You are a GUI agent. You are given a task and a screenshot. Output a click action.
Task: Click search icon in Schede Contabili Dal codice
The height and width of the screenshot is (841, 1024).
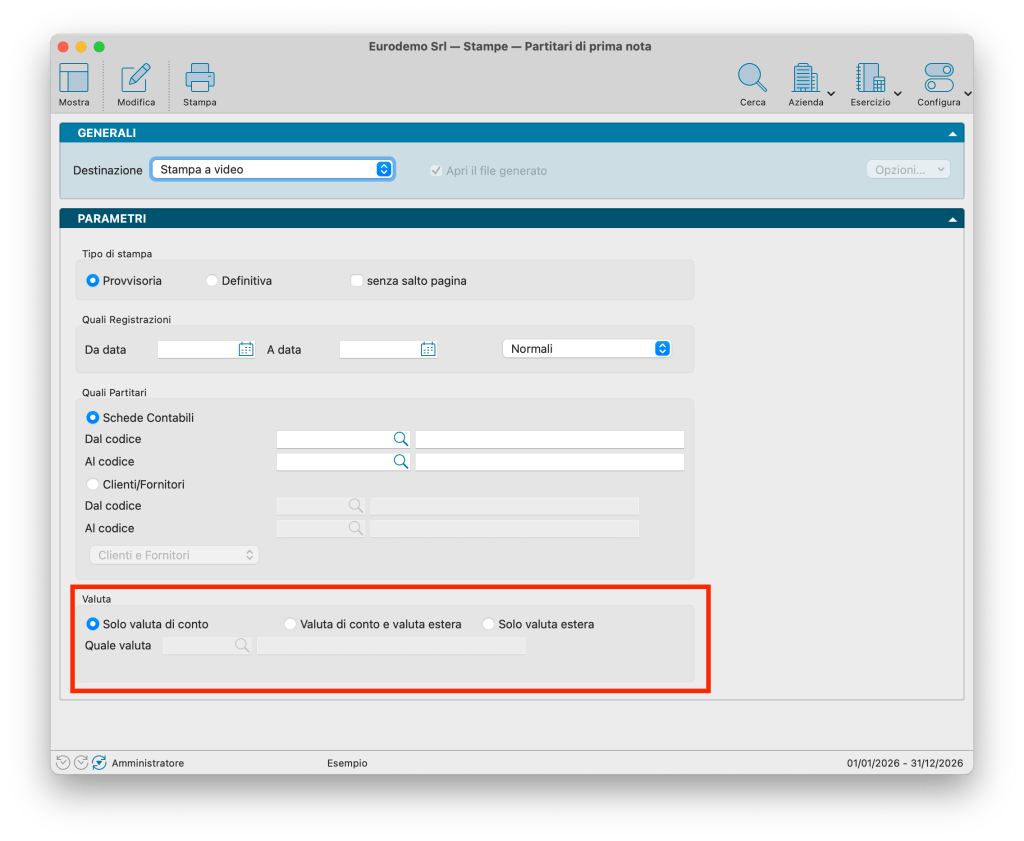pos(401,439)
